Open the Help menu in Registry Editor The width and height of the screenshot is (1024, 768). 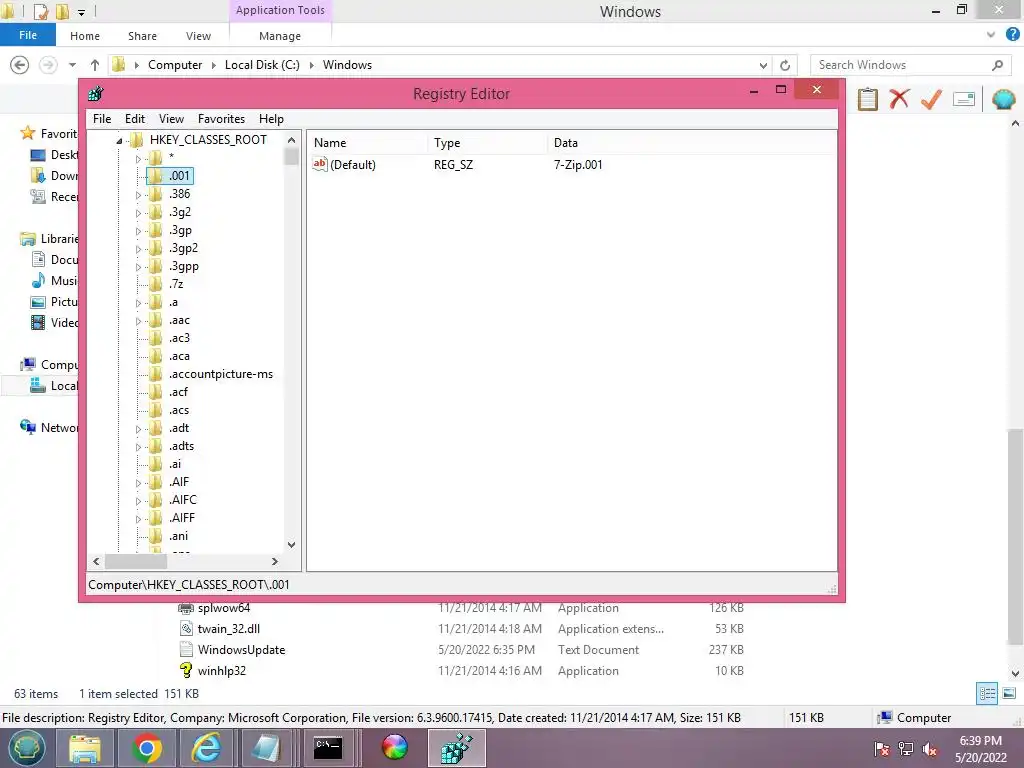point(271,119)
